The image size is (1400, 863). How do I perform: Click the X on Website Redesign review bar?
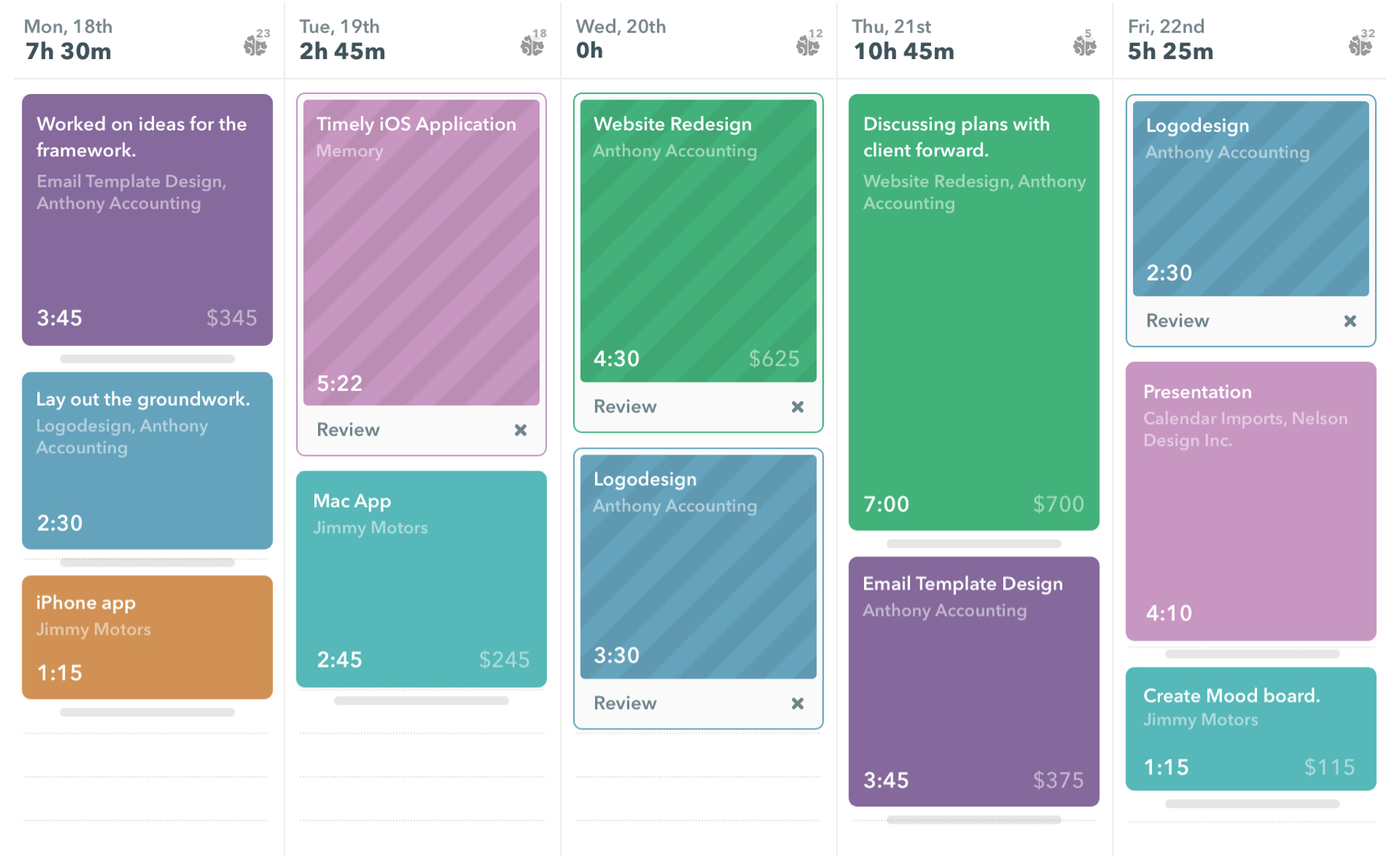[x=798, y=407]
